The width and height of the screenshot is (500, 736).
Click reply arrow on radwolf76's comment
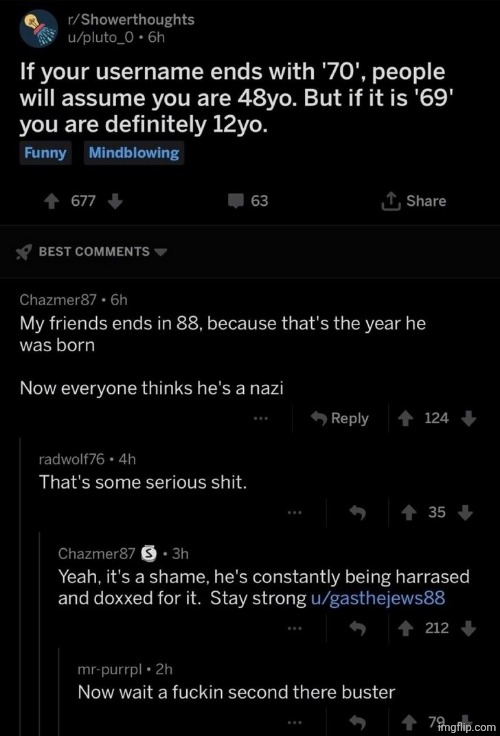pos(357,513)
